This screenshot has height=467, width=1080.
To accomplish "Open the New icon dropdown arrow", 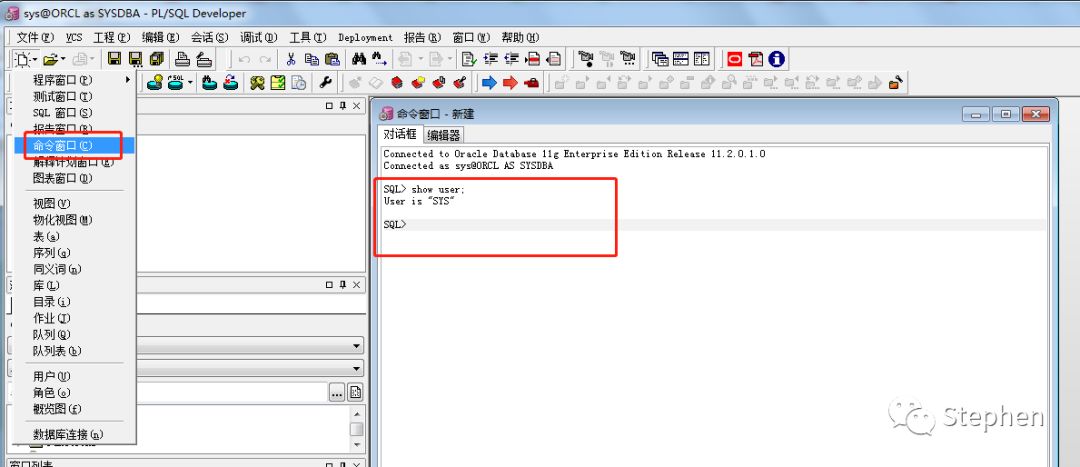I will tap(34, 60).
